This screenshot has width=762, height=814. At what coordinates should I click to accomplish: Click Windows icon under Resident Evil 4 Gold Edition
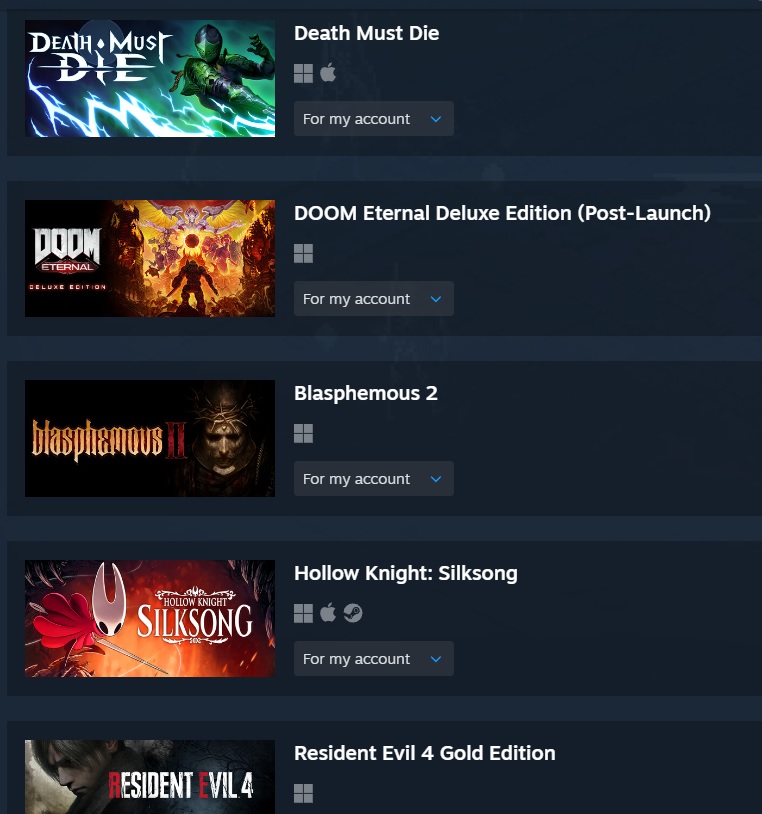[x=303, y=793]
